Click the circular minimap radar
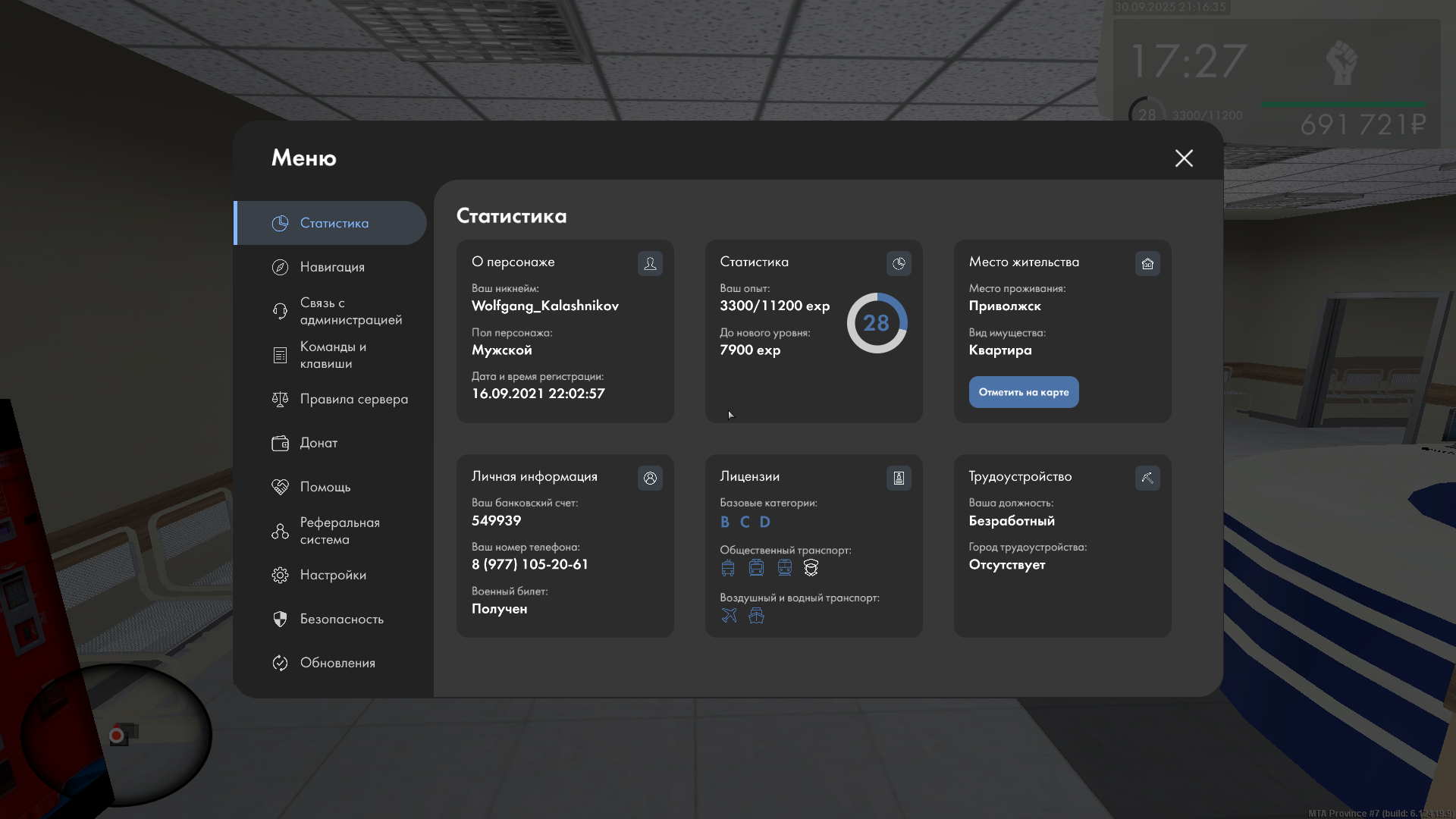 (x=118, y=734)
